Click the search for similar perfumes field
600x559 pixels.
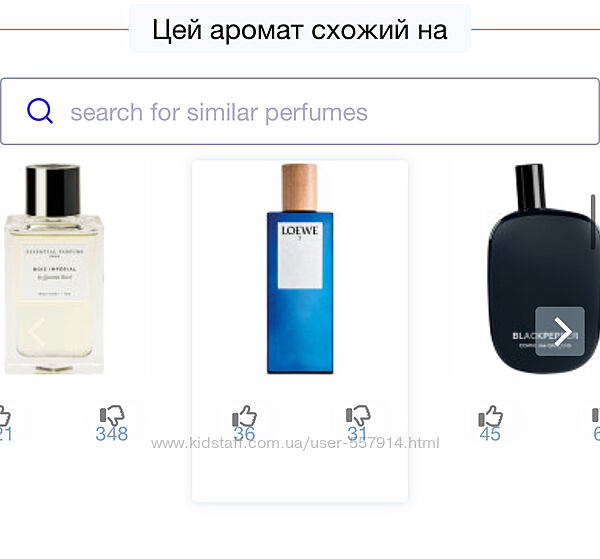click(x=300, y=111)
